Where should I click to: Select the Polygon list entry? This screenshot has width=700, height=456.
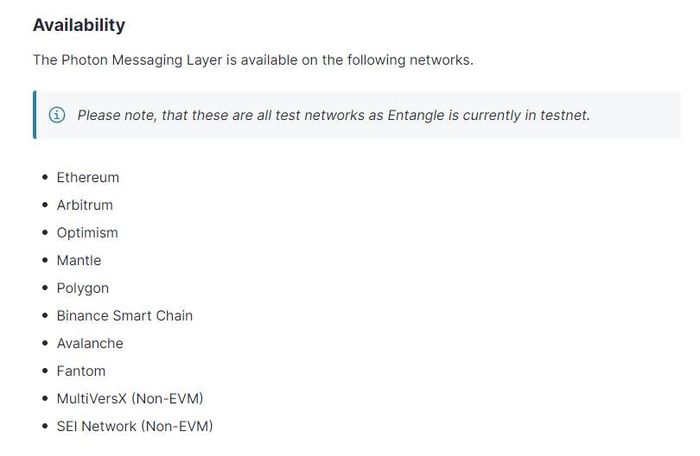(83, 289)
